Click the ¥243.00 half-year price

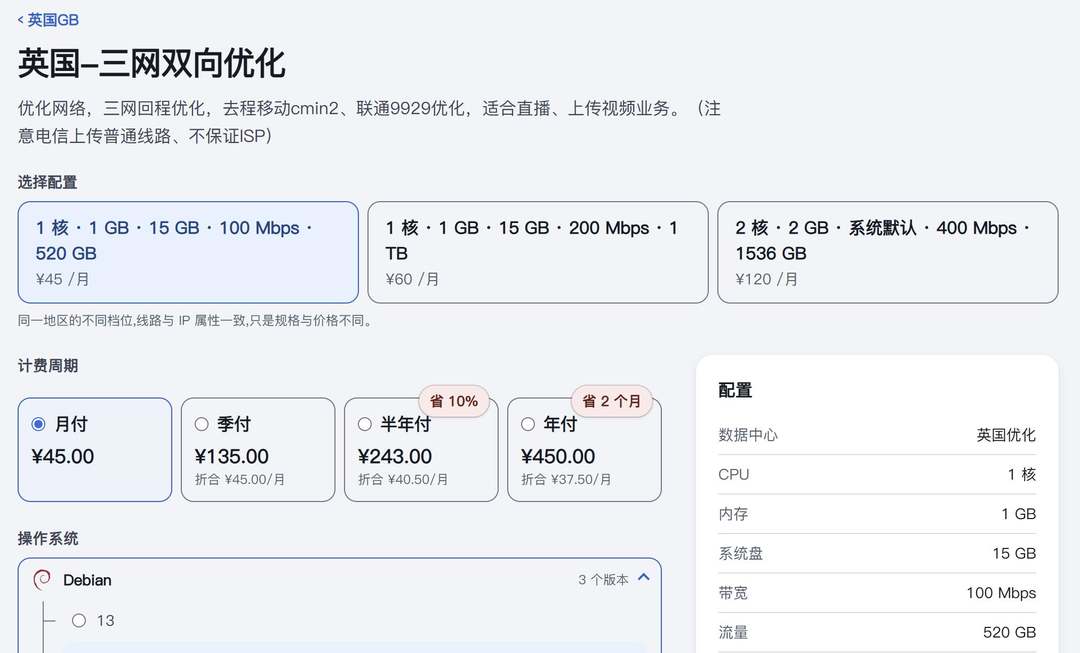pos(395,456)
